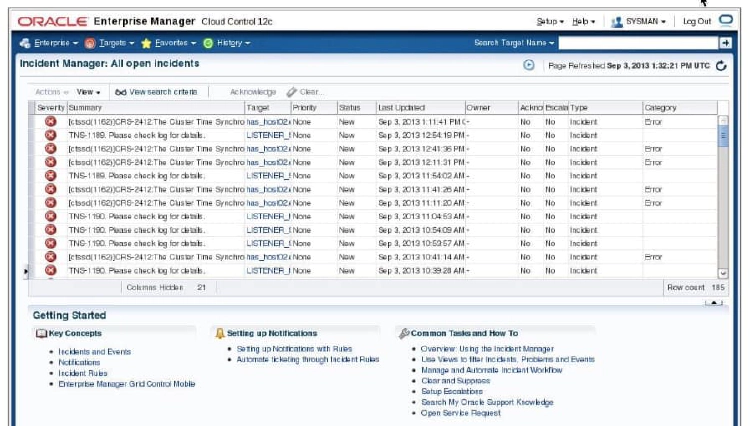Click the Favorites star icon

click(146, 43)
